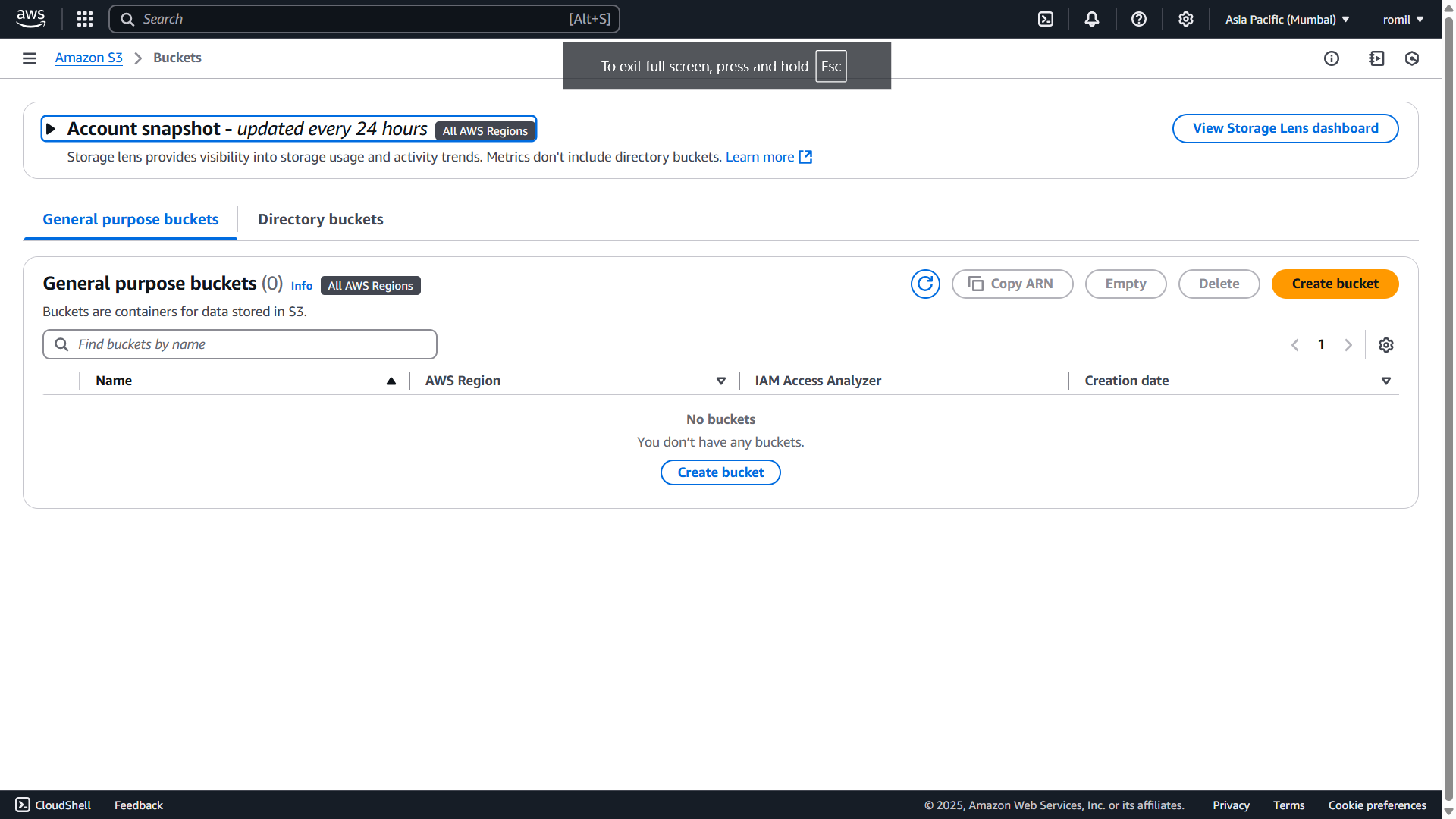Focus the top Search bar
Viewport: 1456px width, 819px height.
point(364,19)
